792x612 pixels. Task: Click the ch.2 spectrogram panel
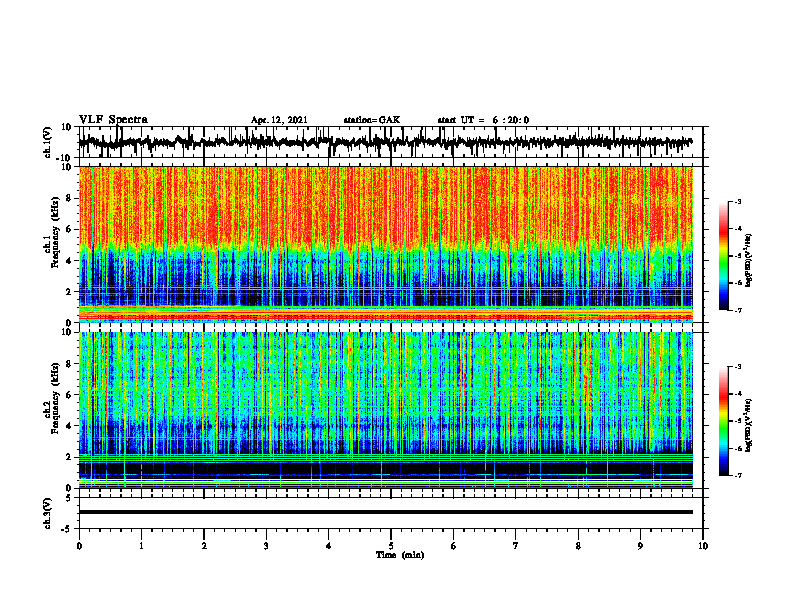pos(385,410)
